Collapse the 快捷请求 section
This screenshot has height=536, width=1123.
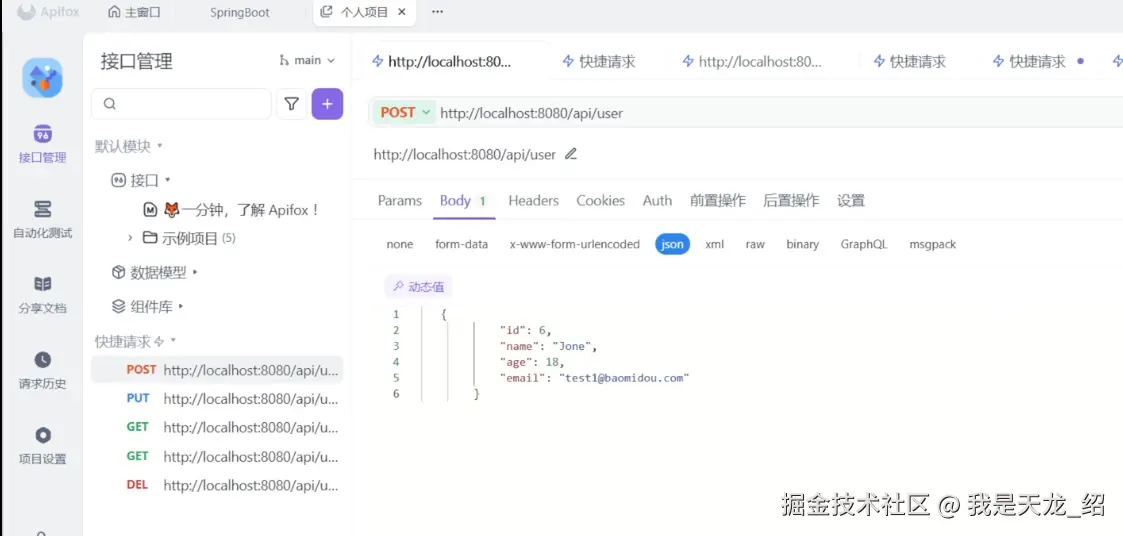(173, 341)
